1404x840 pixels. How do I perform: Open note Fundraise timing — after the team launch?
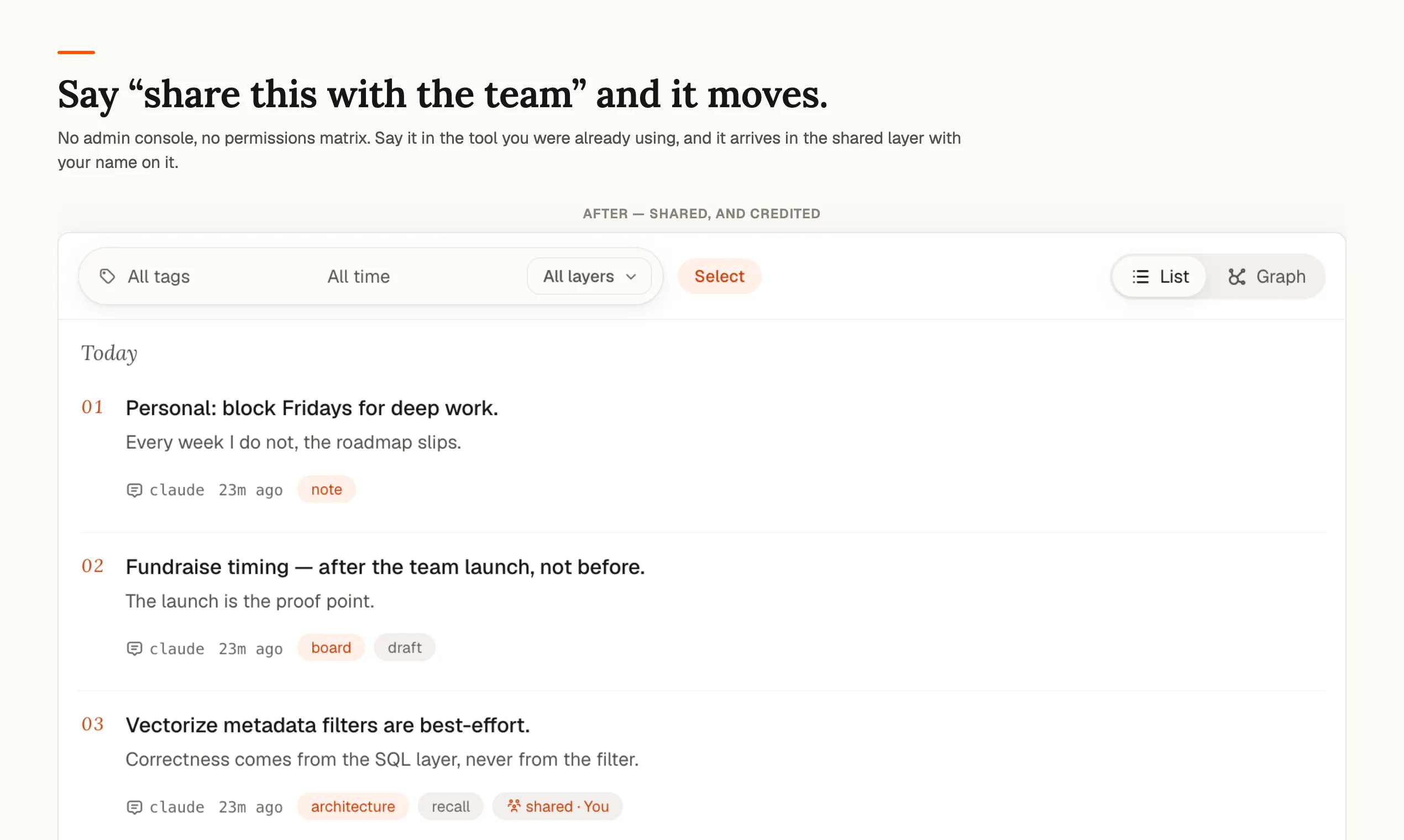coord(385,566)
